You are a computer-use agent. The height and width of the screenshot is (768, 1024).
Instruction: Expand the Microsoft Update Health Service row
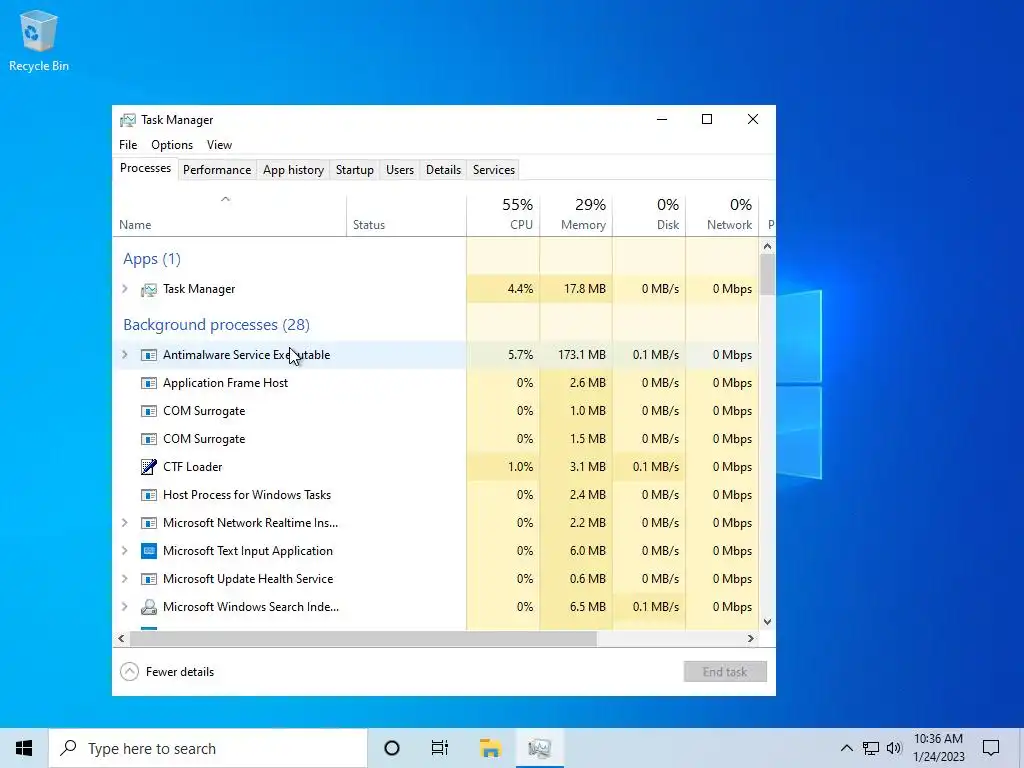pyautogui.click(x=125, y=579)
